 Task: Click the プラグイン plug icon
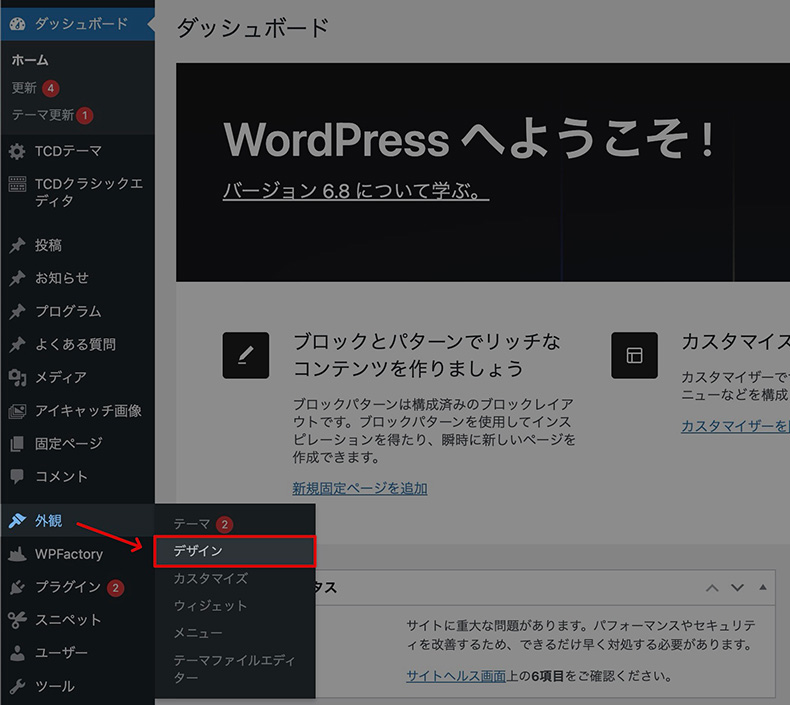[17, 587]
